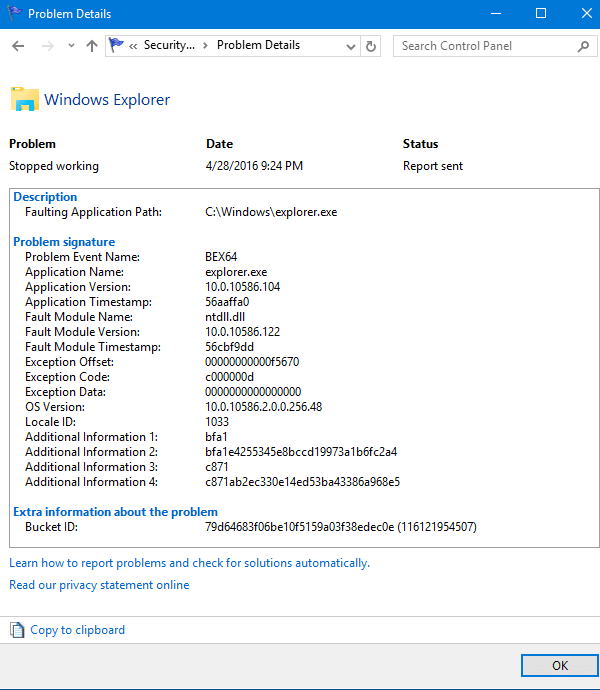
Task: Click Additional Information 2 hash value
Action: tap(301, 451)
